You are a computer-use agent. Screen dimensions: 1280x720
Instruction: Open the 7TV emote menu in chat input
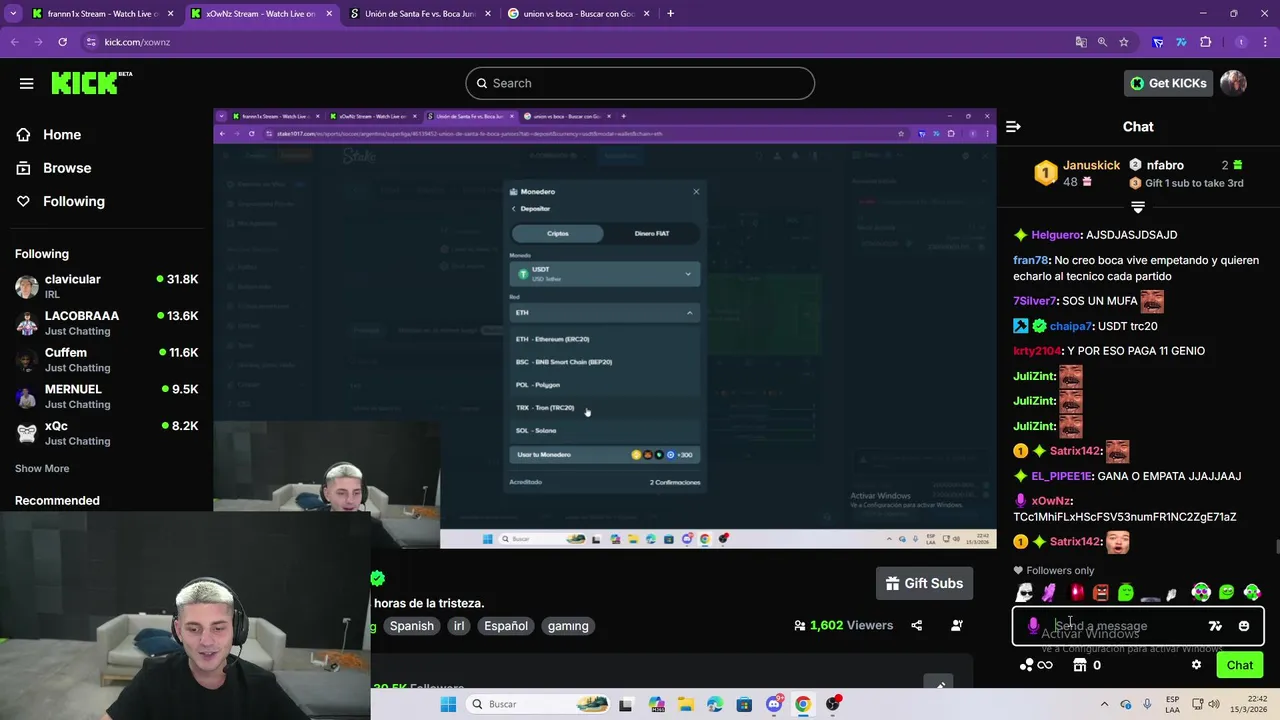pyautogui.click(x=1215, y=626)
